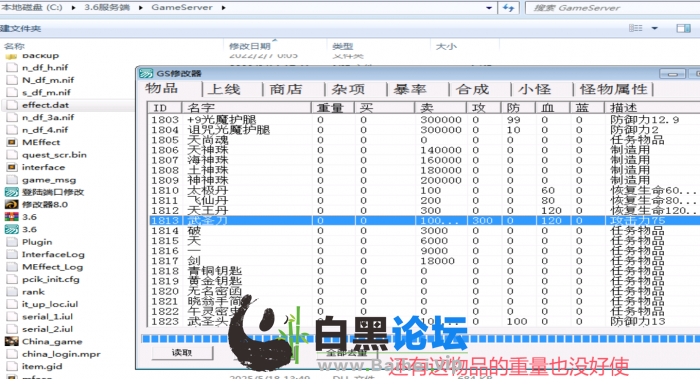This screenshot has height=379, width=700.
Task: Click the 300000 sell price in row 1803
Action: pos(441,120)
